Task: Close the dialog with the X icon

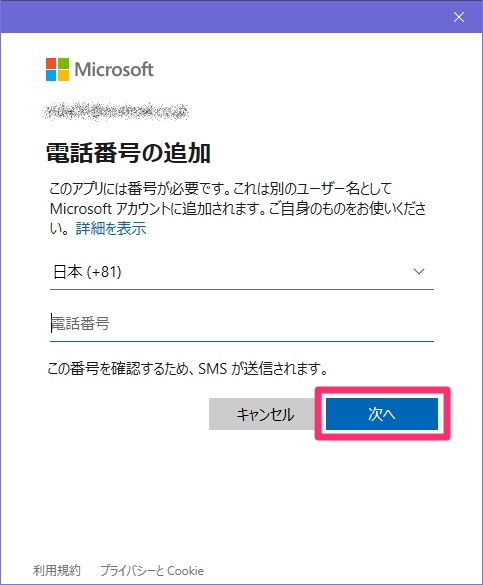Action: coord(459,17)
